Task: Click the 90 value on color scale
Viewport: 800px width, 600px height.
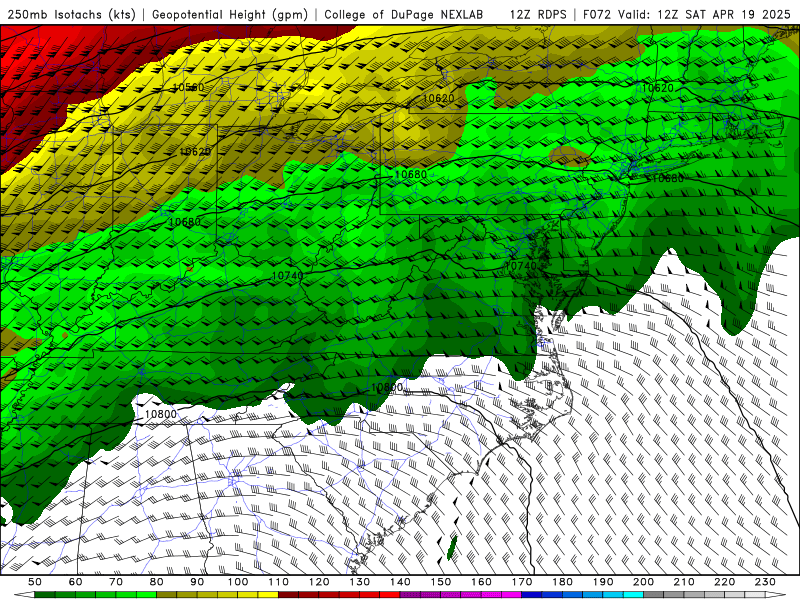Action: (x=197, y=582)
